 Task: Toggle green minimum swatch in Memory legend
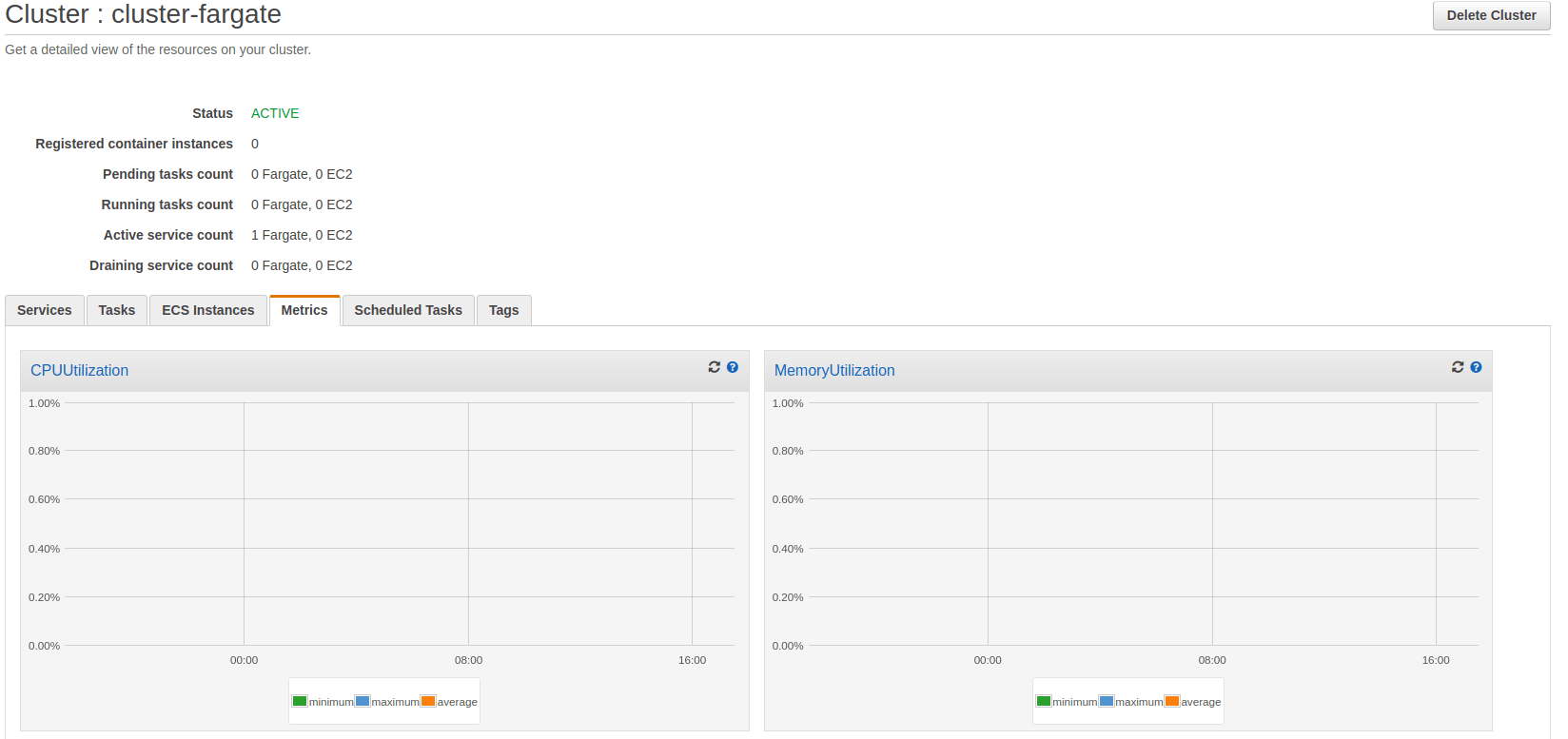pos(1044,701)
